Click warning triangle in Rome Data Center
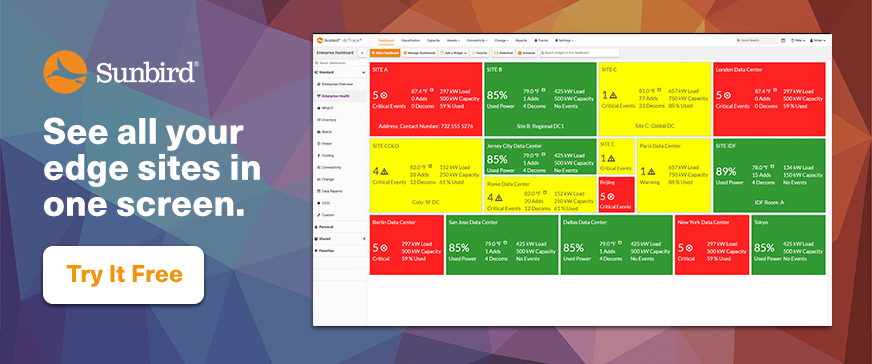The height and width of the screenshot is (364, 872). [499, 198]
